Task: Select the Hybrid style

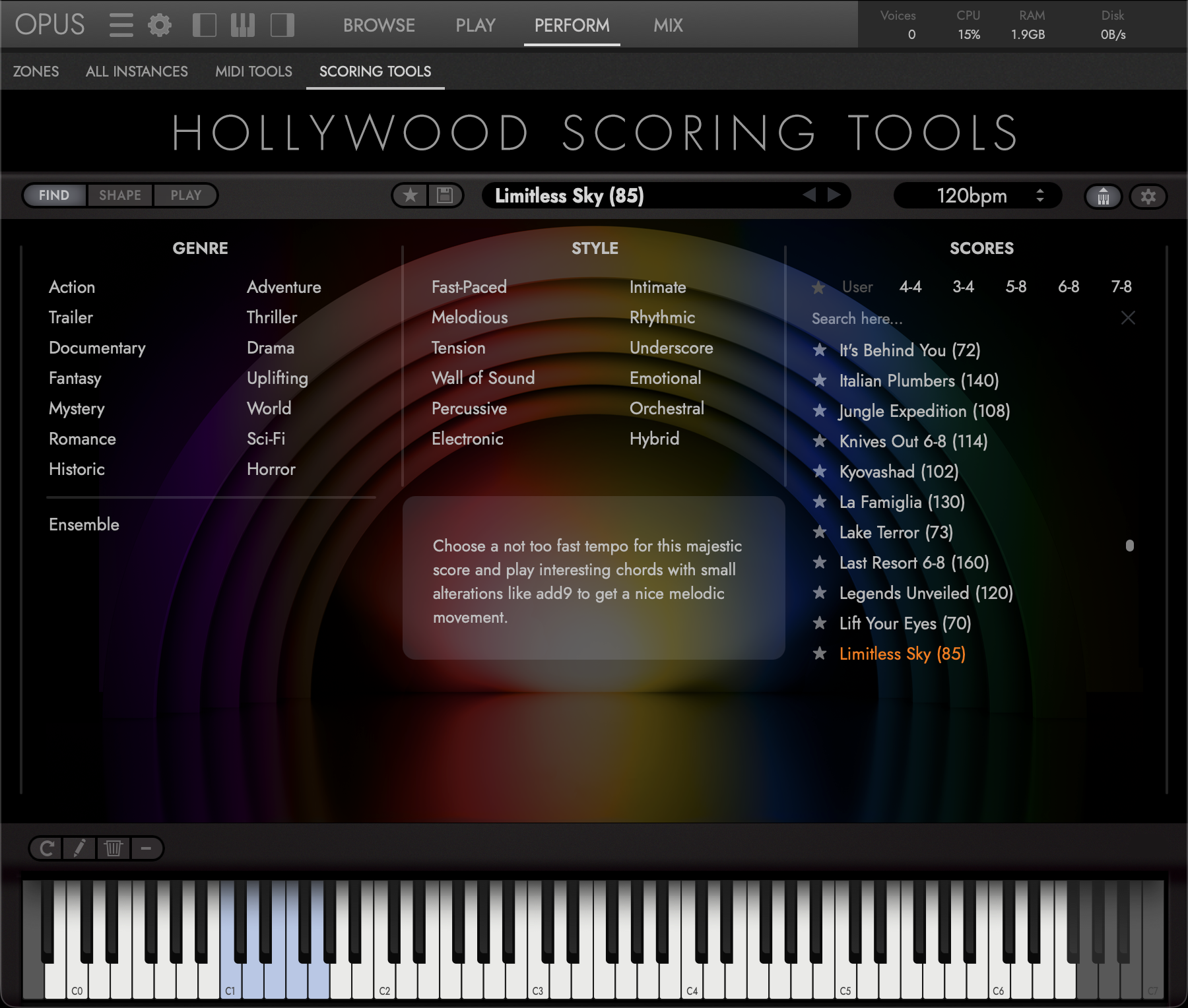Action: (654, 439)
